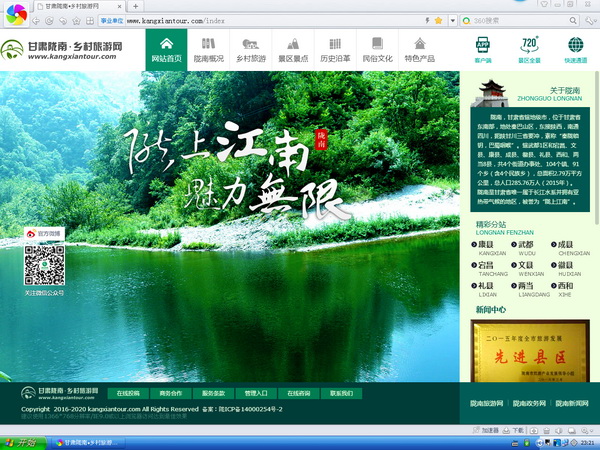Click the 在线投稿 footer button
The height and width of the screenshot is (450, 600).
(128, 393)
